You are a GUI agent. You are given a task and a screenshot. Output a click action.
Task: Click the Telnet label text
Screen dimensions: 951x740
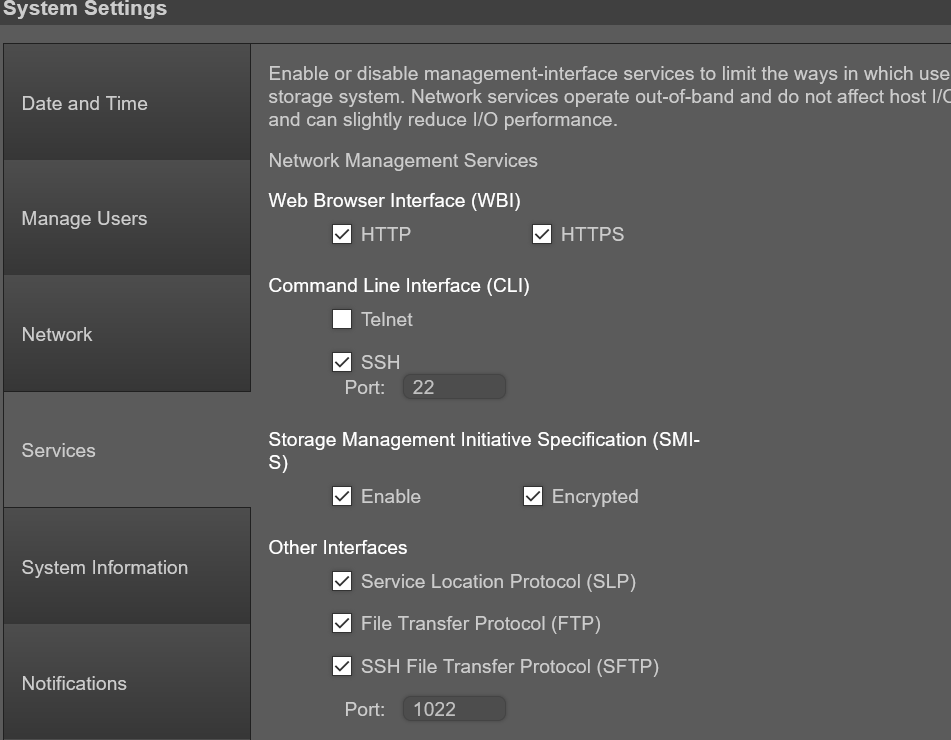(388, 319)
